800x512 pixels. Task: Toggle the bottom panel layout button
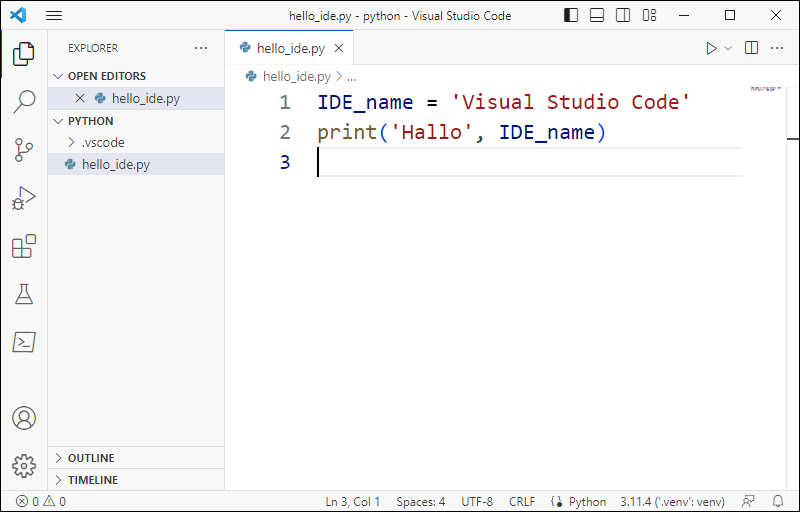[597, 16]
